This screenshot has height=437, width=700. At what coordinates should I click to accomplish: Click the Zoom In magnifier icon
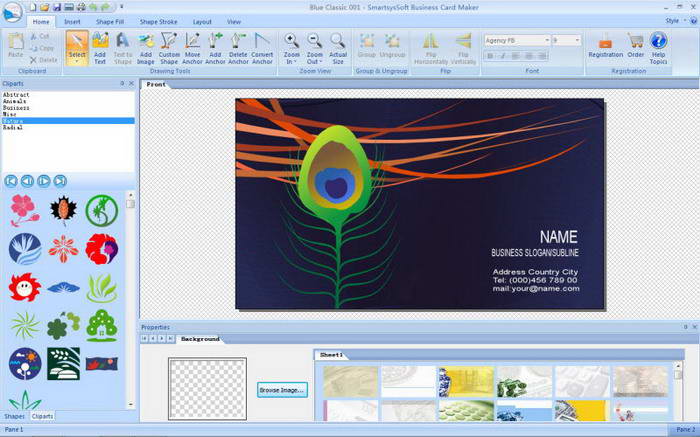pos(292,41)
